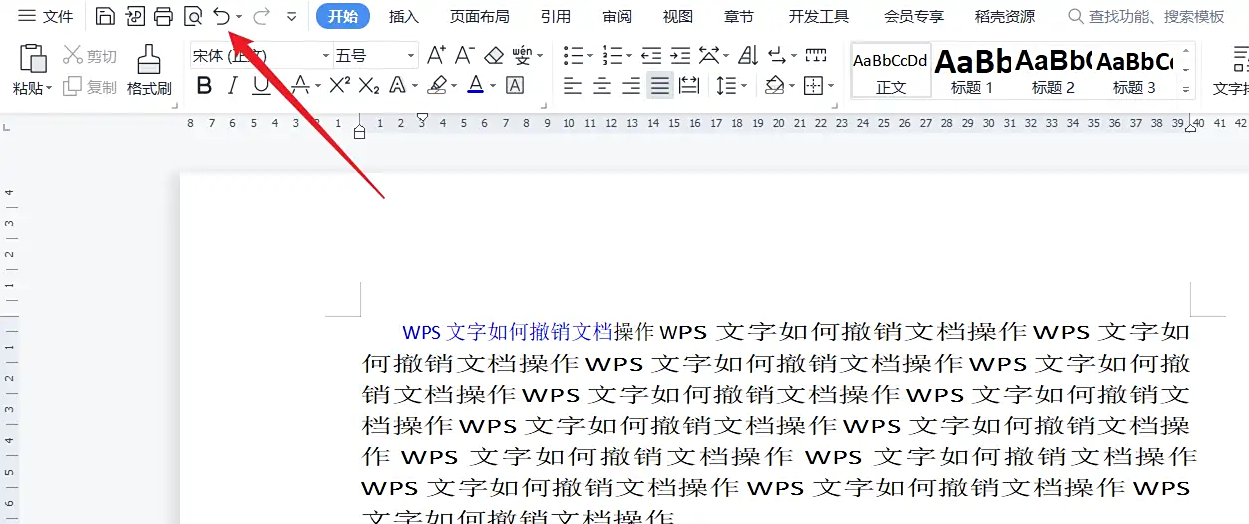The image size is (1249, 524).
Task: Click the Character Border boxed A icon
Action: [x=515, y=86]
